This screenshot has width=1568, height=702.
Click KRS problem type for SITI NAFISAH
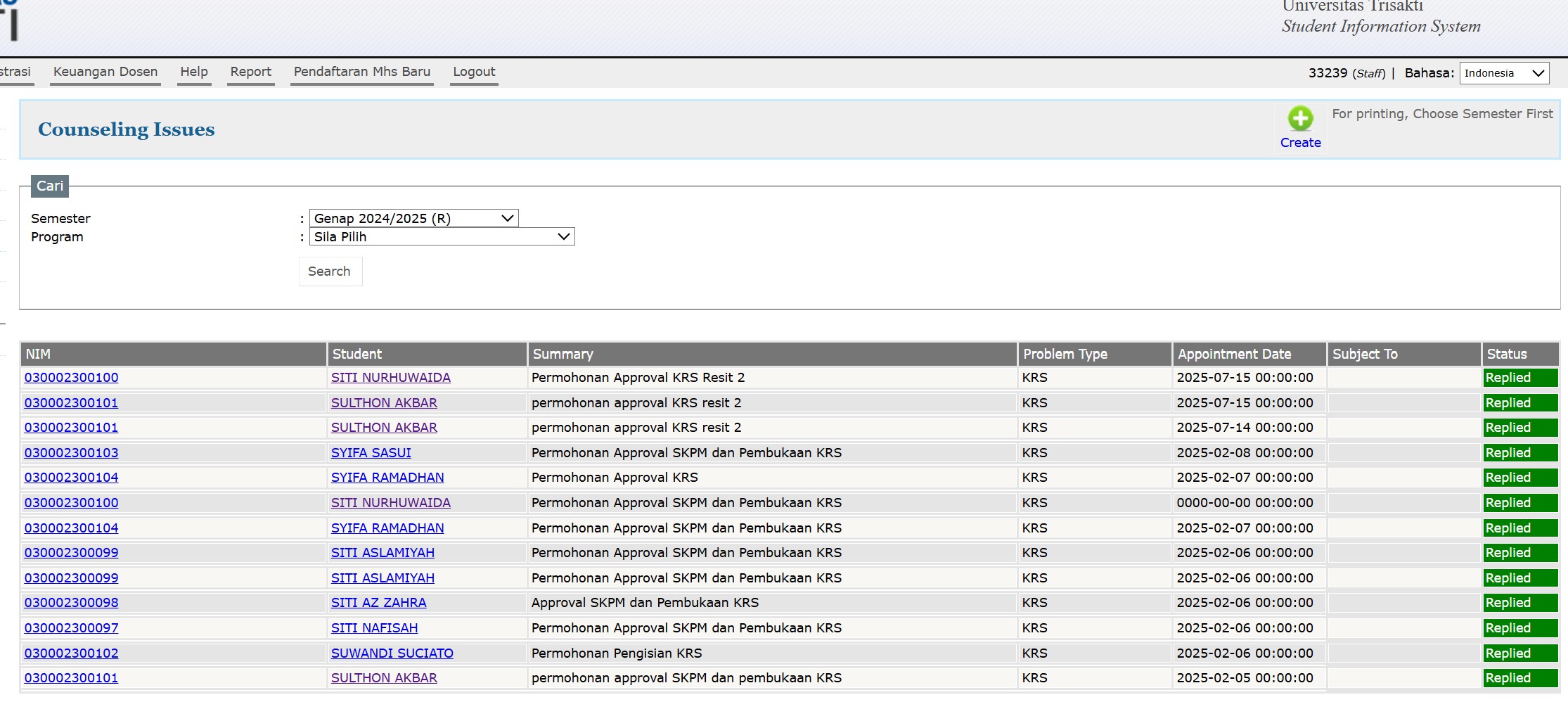1034,628
